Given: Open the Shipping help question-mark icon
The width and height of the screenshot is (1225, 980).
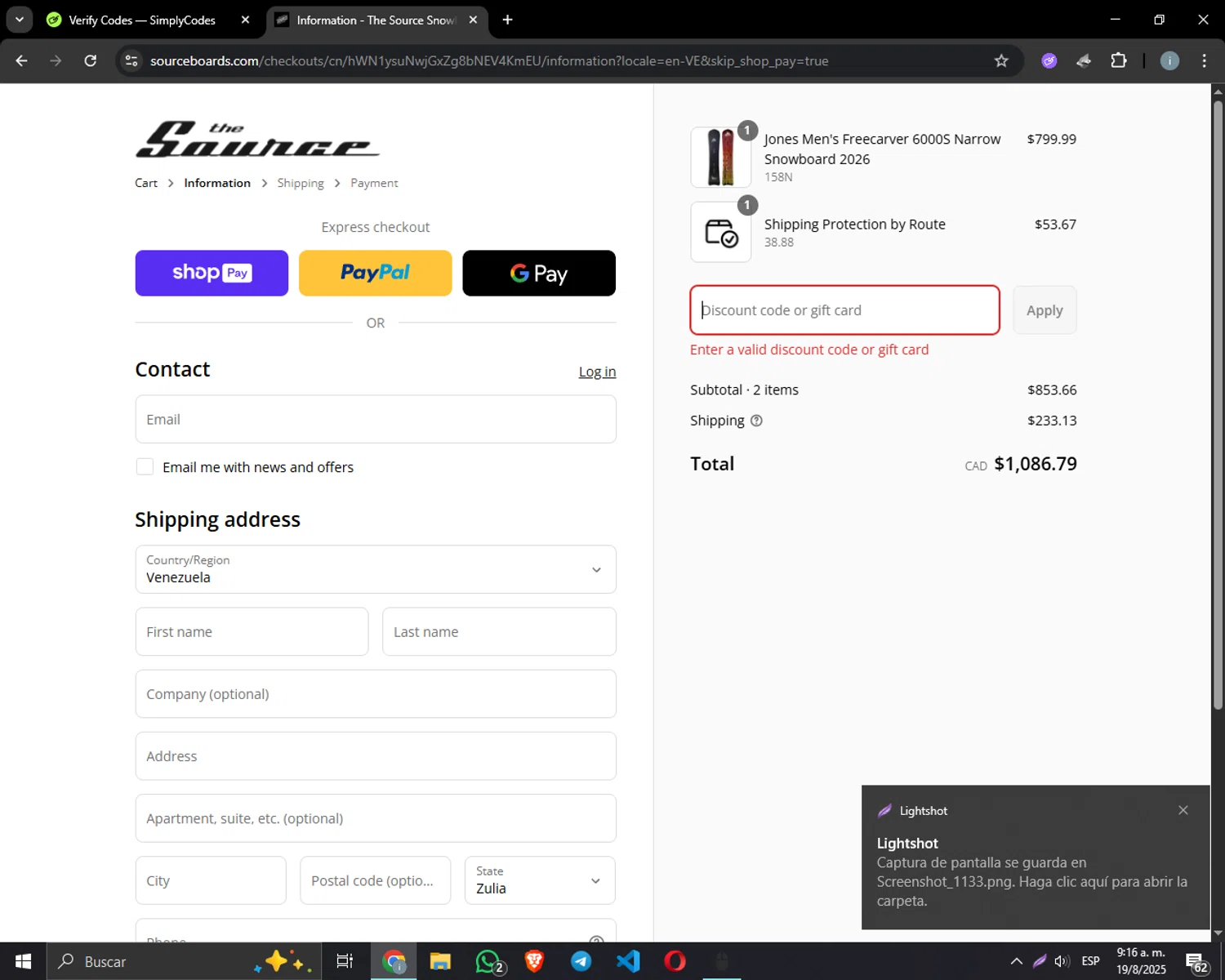Looking at the screenshot, I should [x=756, y=421].
